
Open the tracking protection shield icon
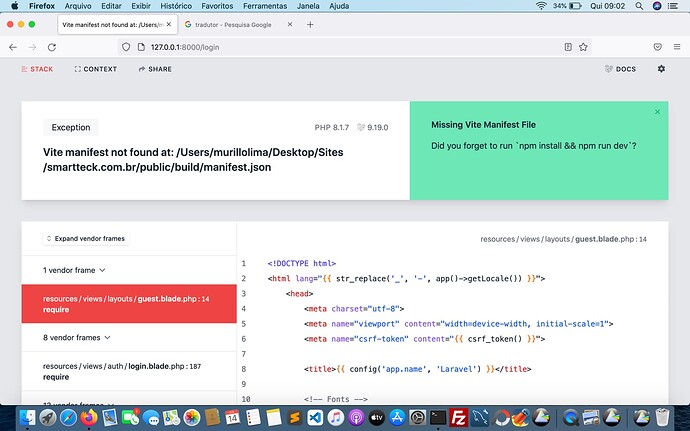[x=126, y=47]
